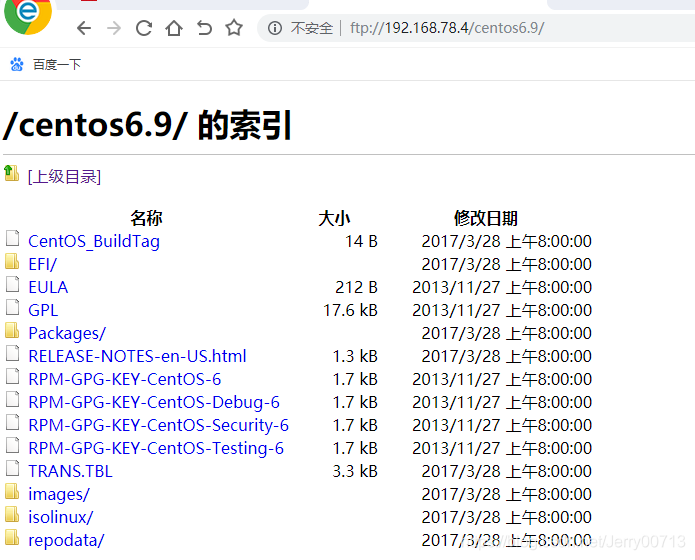
Task: Browse the isolinux/ directory link
Action: point(61,517)
